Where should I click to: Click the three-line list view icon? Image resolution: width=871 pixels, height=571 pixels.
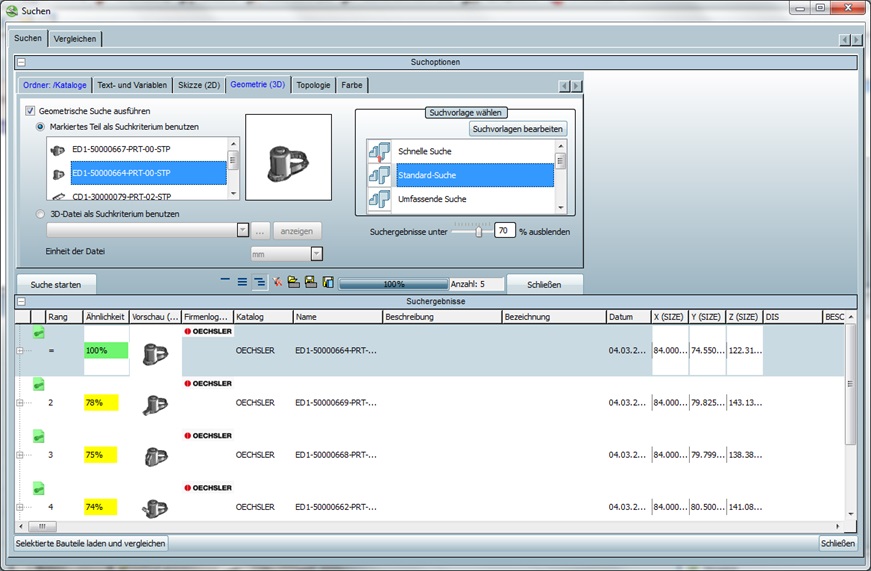[x=242, y=283]
